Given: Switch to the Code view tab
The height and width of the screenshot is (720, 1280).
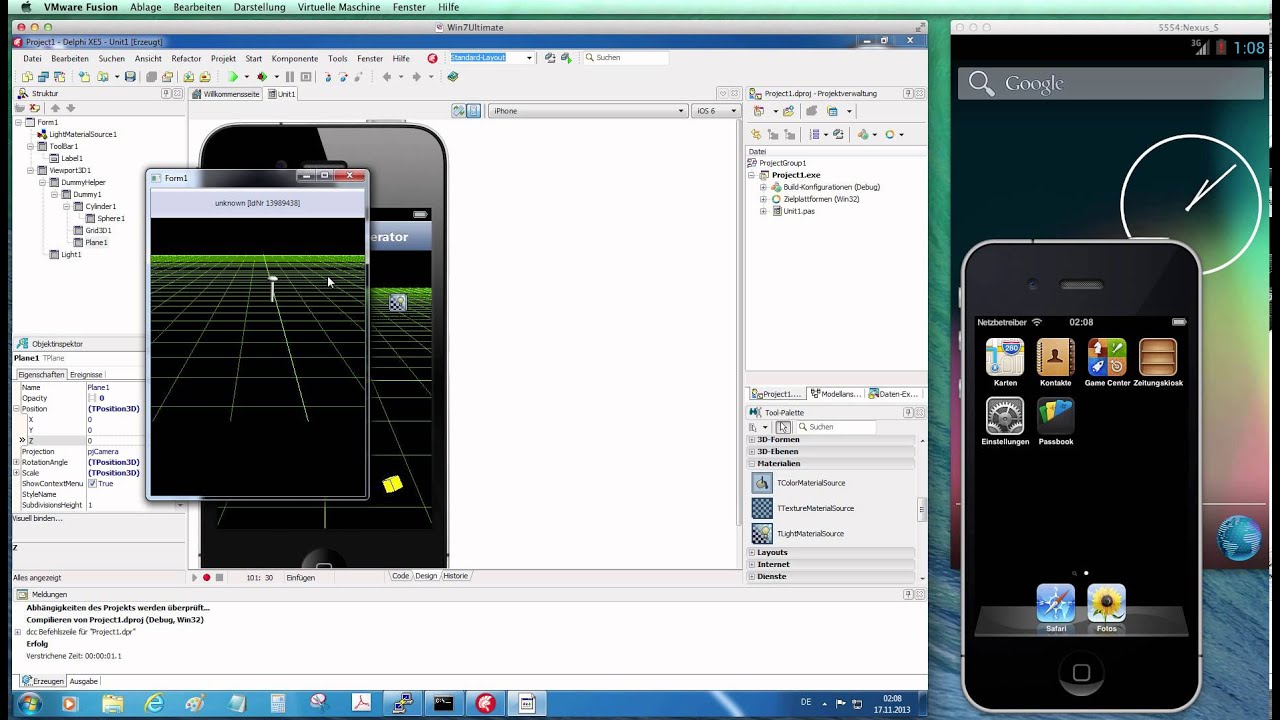Looking at the screenshot, I should click(x=400, y=576).
